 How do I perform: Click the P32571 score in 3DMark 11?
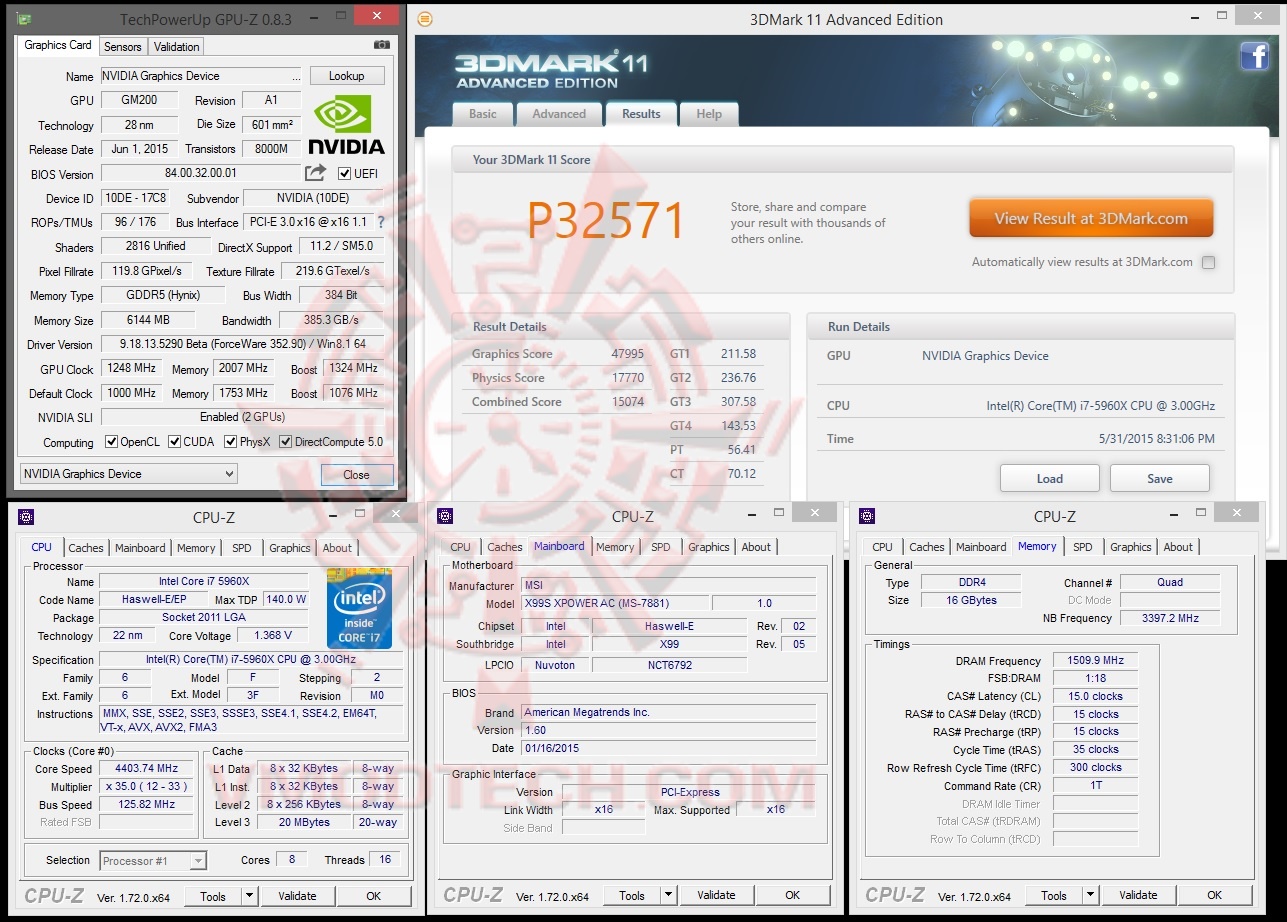point(606,221)
